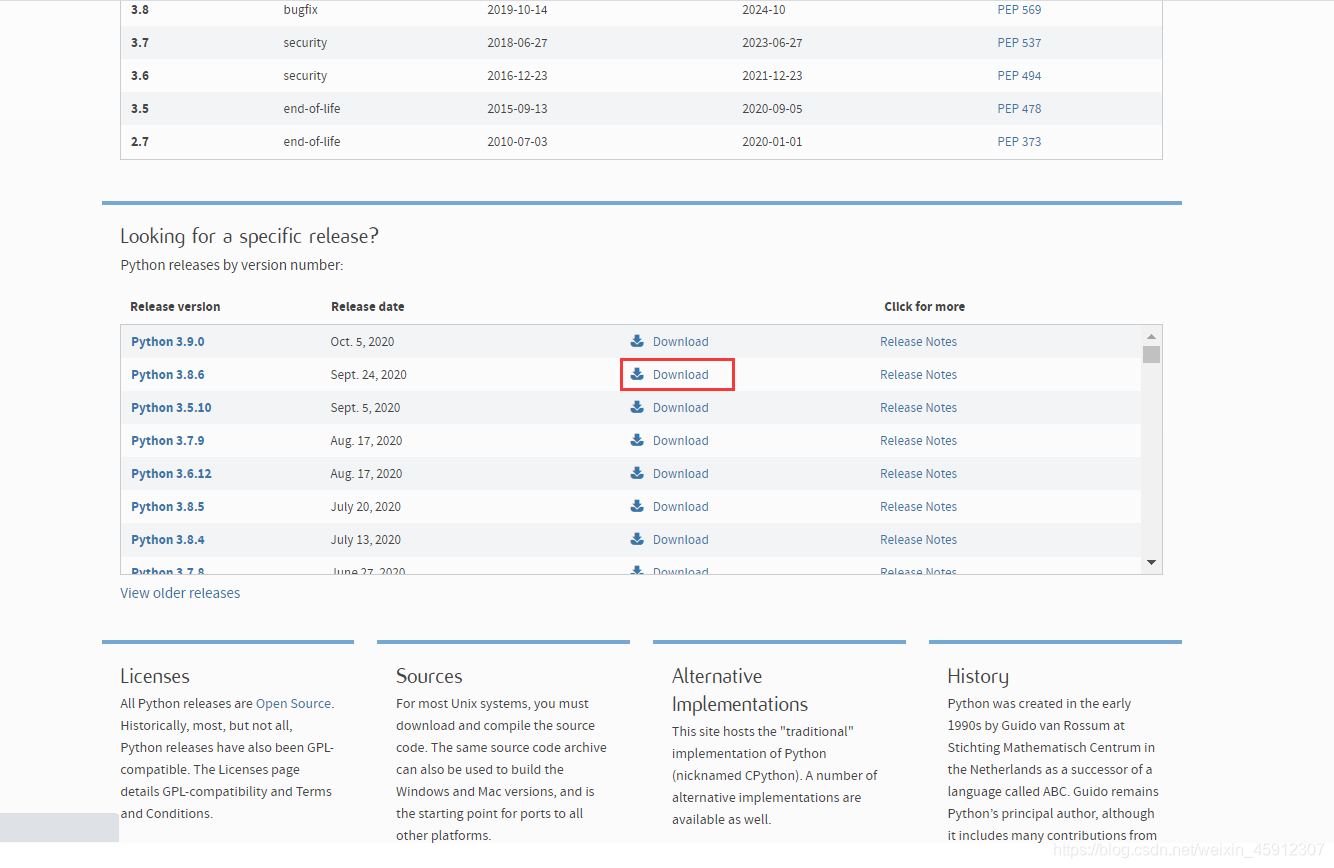Open the Open Source license link
The height and width of the screenshot is (868, 1334).
click(x=294, y=704)
